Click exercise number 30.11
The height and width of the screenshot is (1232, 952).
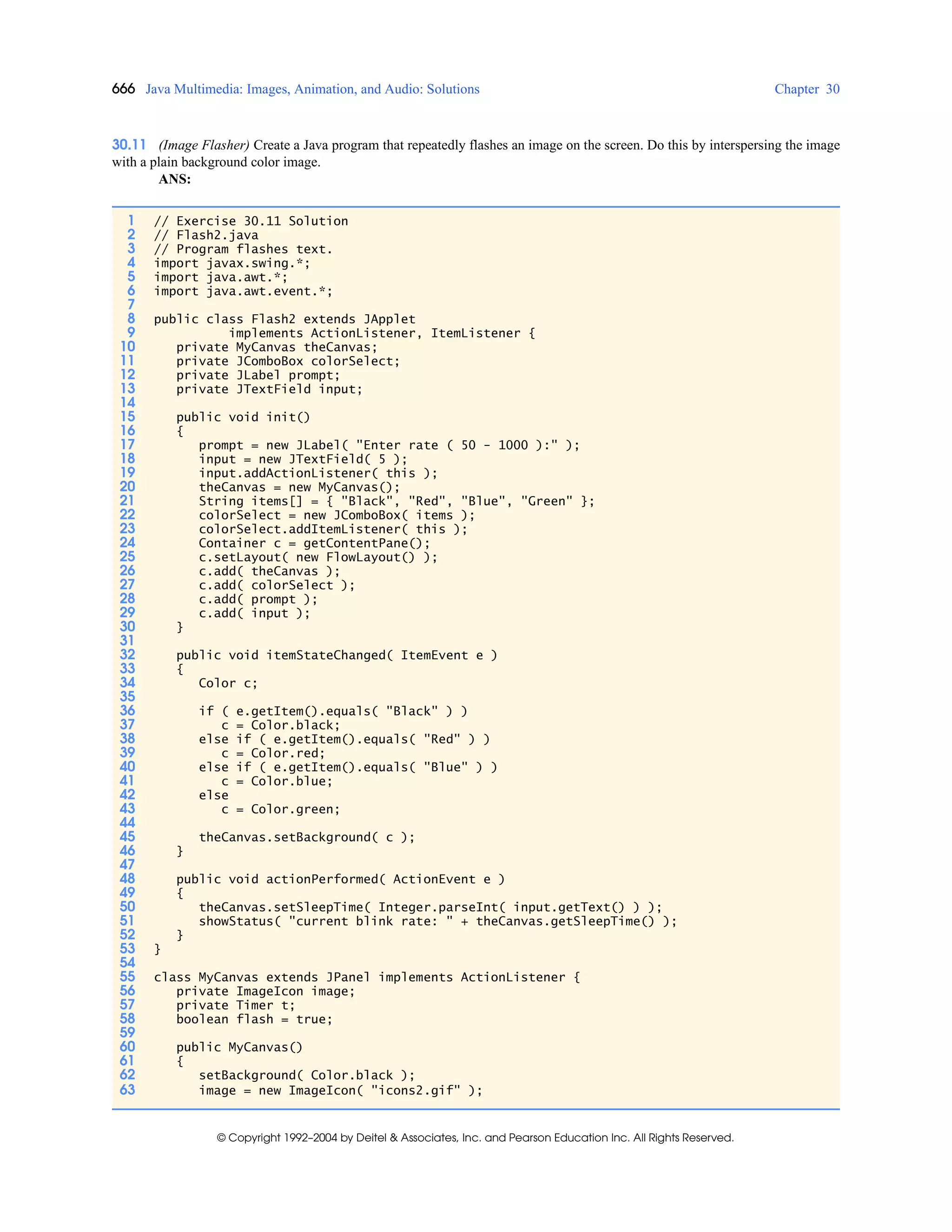pos(129,145)
